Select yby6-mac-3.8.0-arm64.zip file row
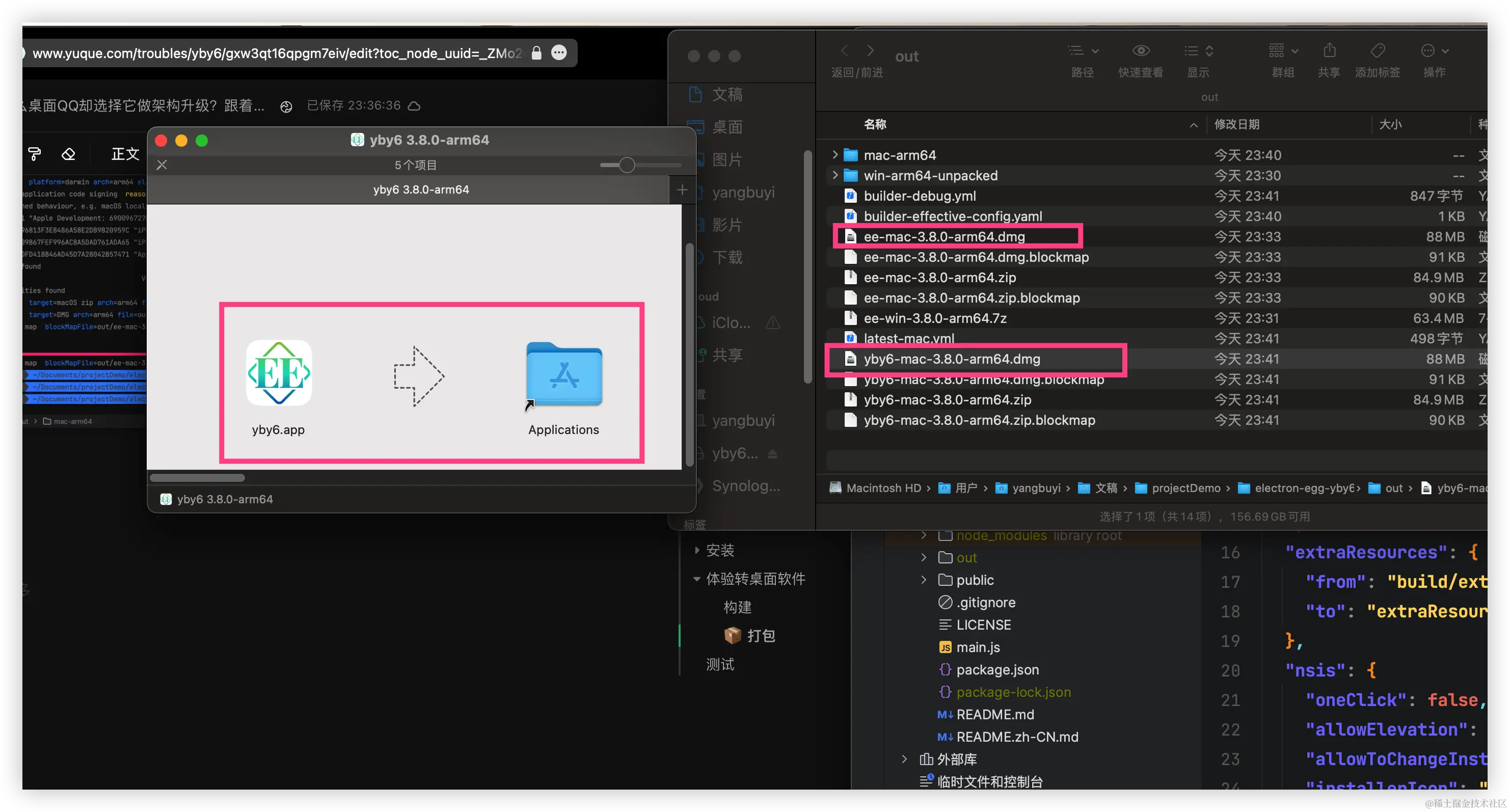The image size is (1510, 812). click(x=947, y=400)
